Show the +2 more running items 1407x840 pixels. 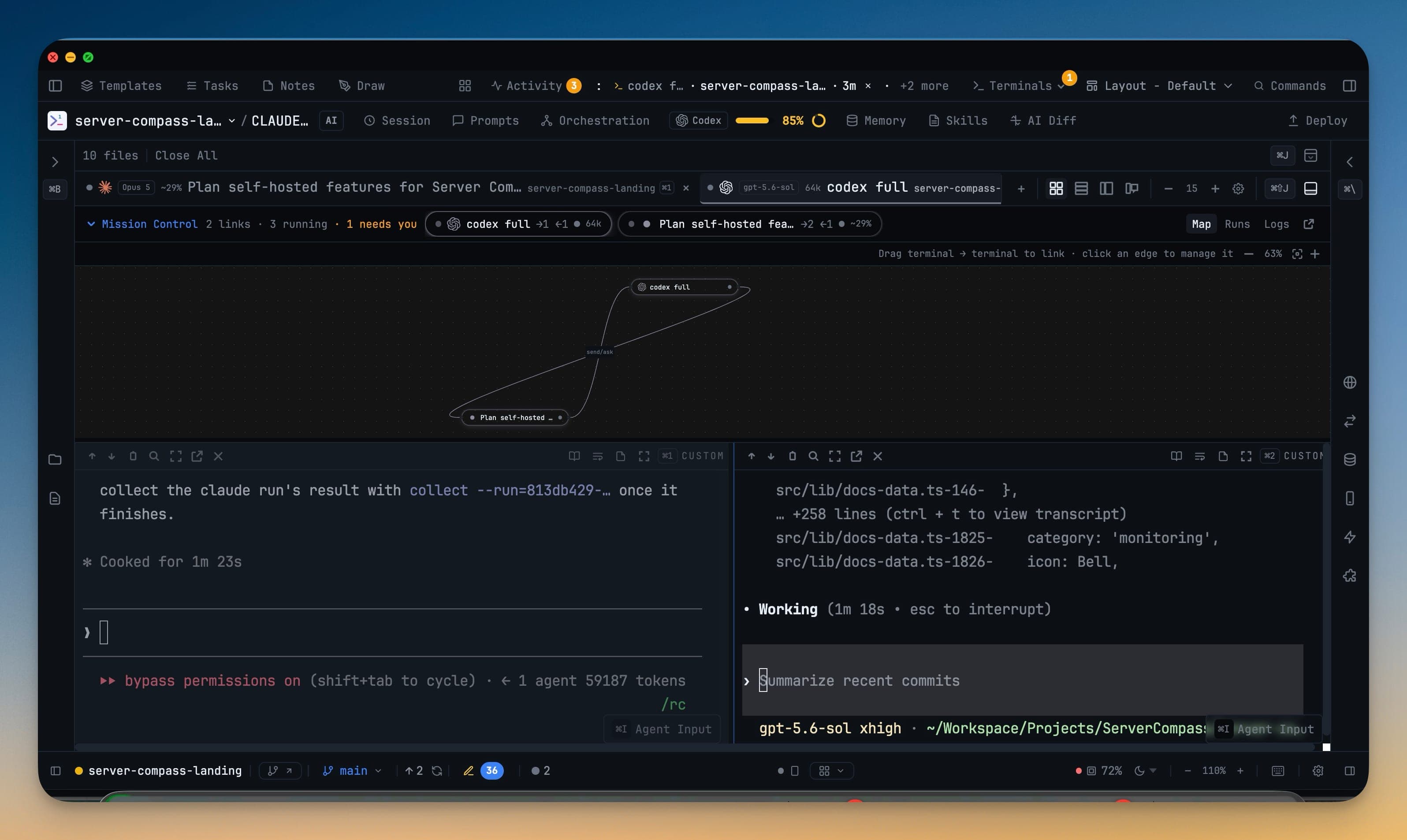924,85
